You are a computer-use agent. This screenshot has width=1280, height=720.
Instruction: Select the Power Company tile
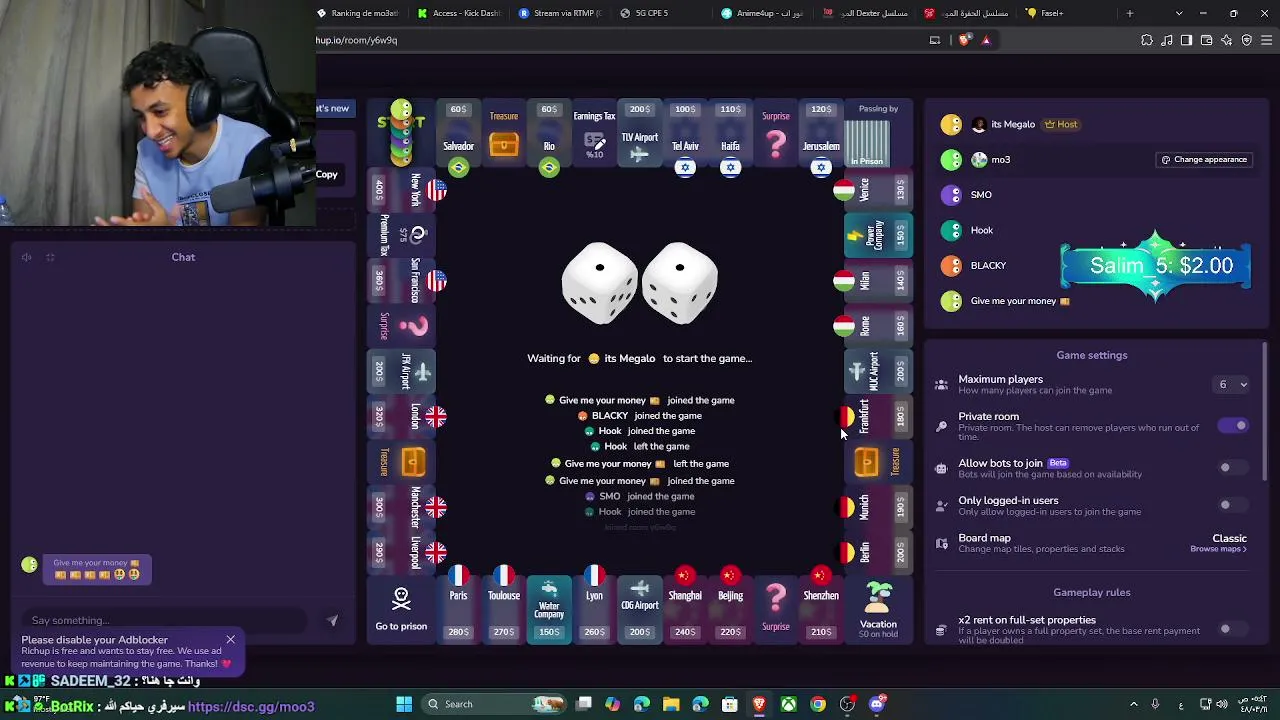pos(878,235)
